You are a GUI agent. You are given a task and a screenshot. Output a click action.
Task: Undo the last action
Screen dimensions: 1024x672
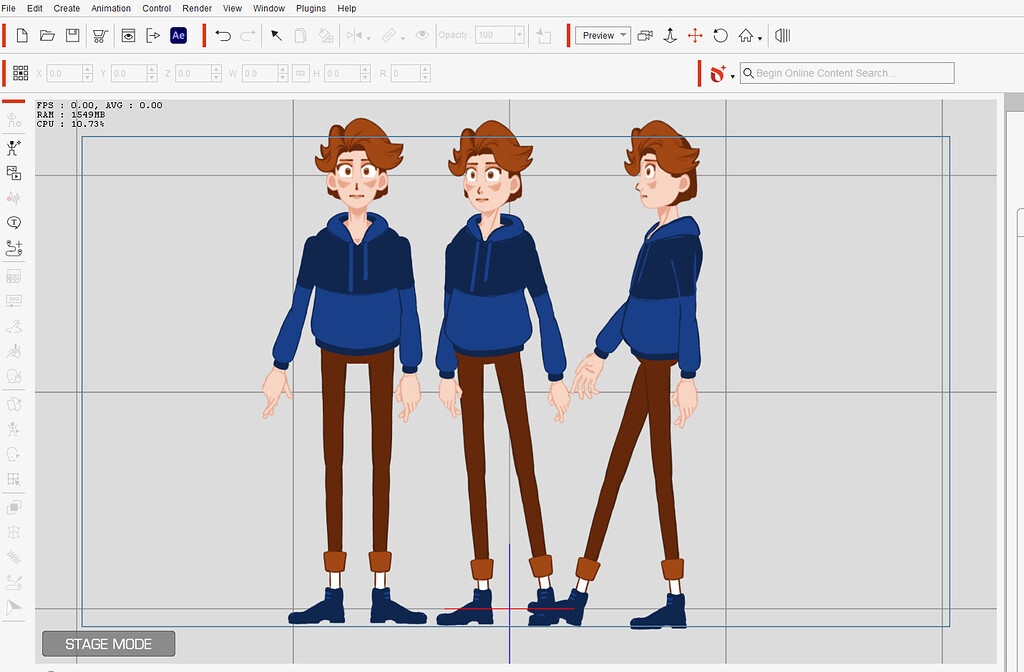(223, 35)
